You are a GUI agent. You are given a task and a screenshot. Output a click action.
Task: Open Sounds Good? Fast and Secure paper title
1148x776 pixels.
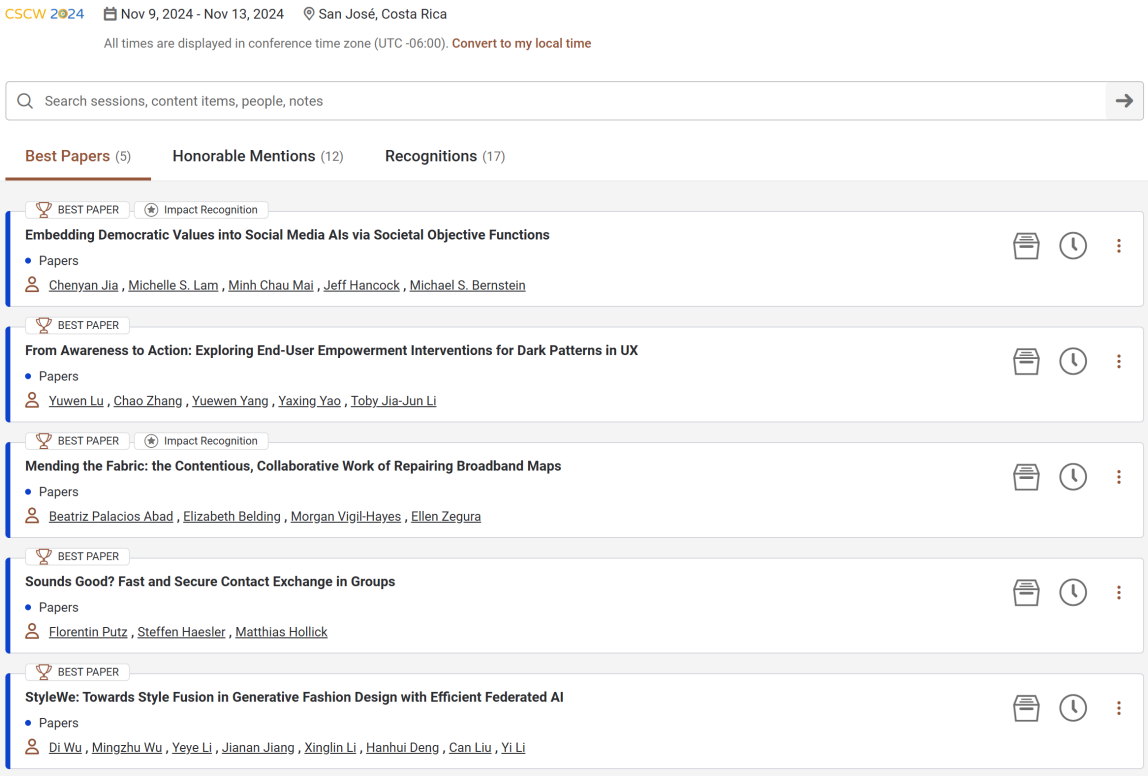[x=210, y=581]
